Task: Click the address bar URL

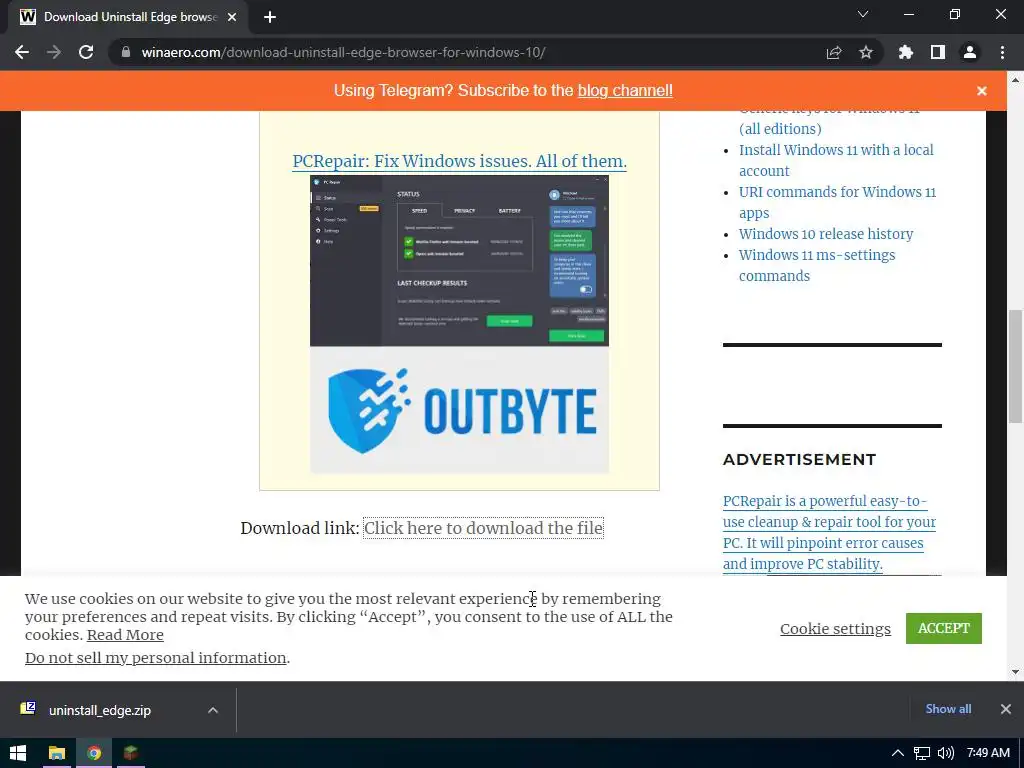Action: click(344, 52)
